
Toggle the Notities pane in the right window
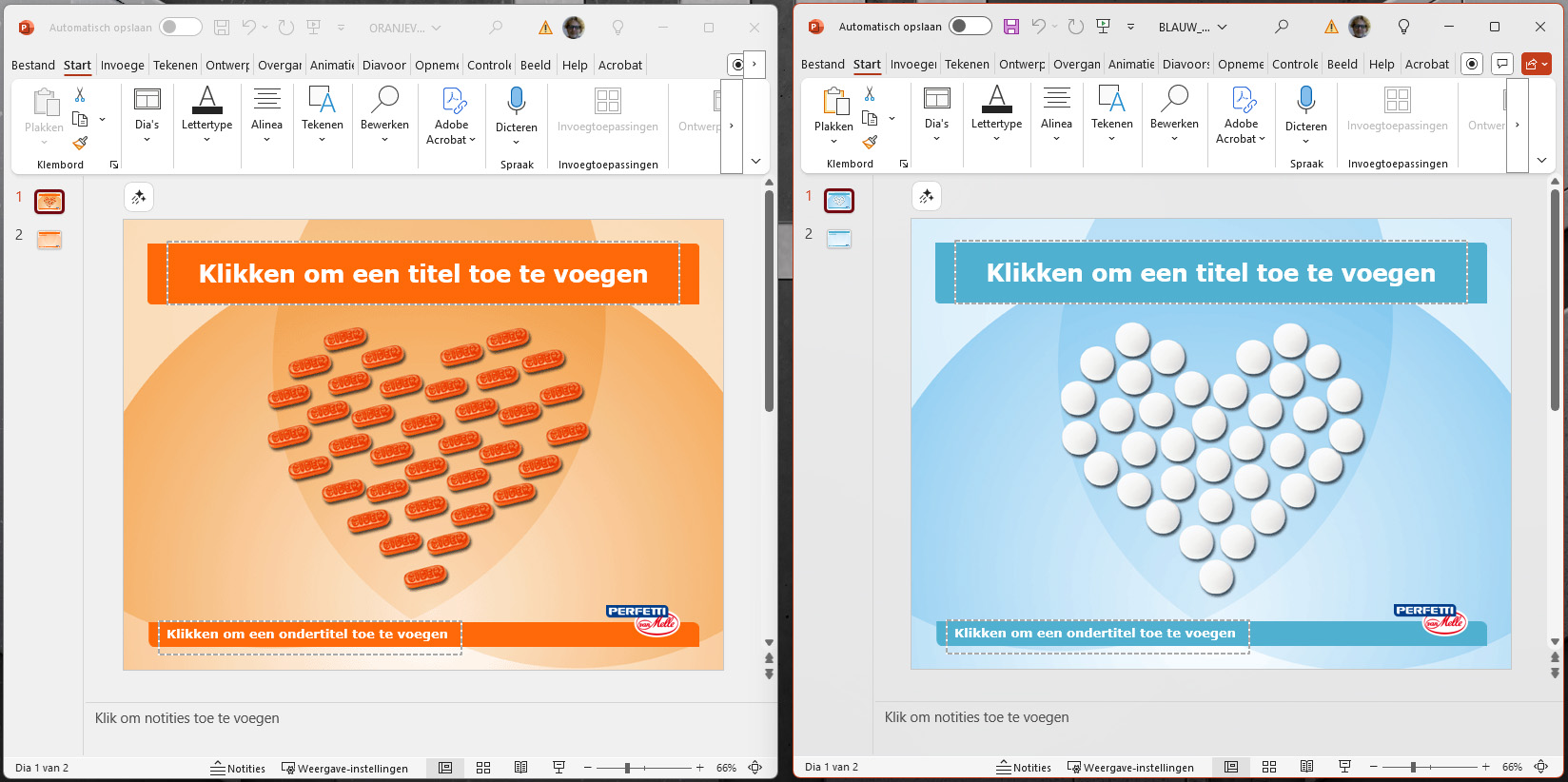pyautogui.click(x=1024, y=767)
